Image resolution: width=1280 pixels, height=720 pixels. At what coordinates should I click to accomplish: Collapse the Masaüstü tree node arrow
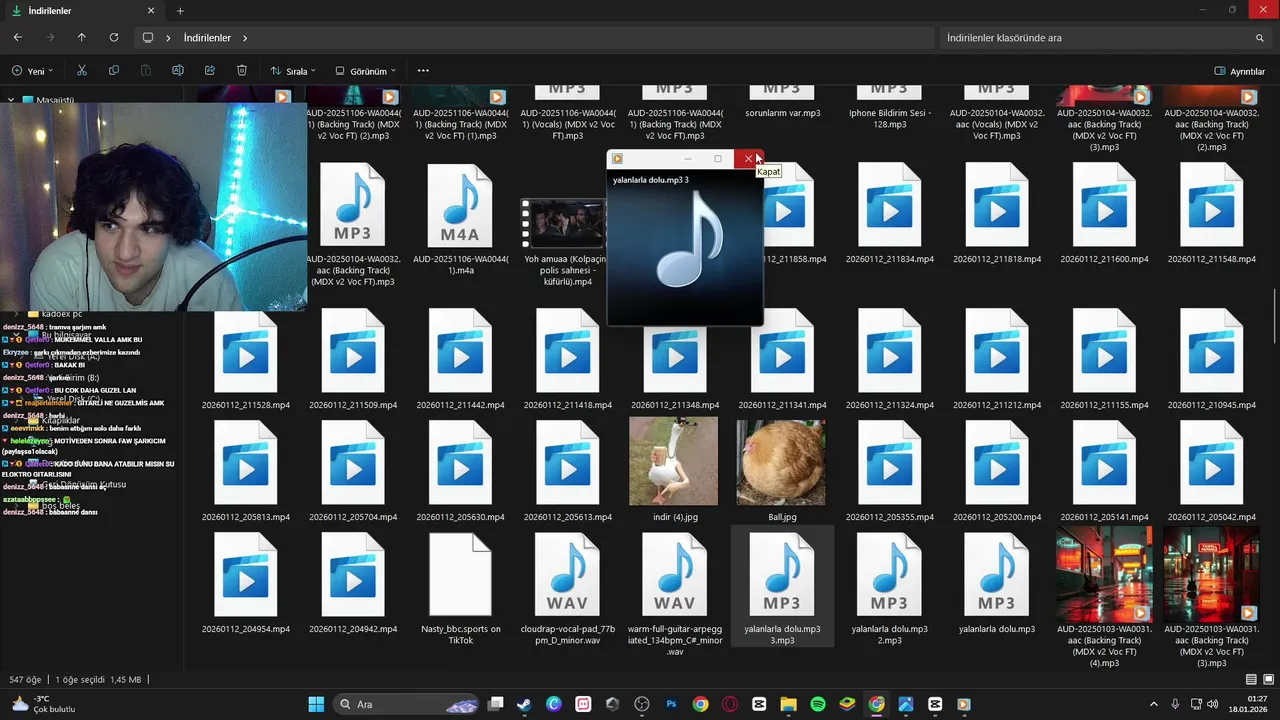pos(11,101)
